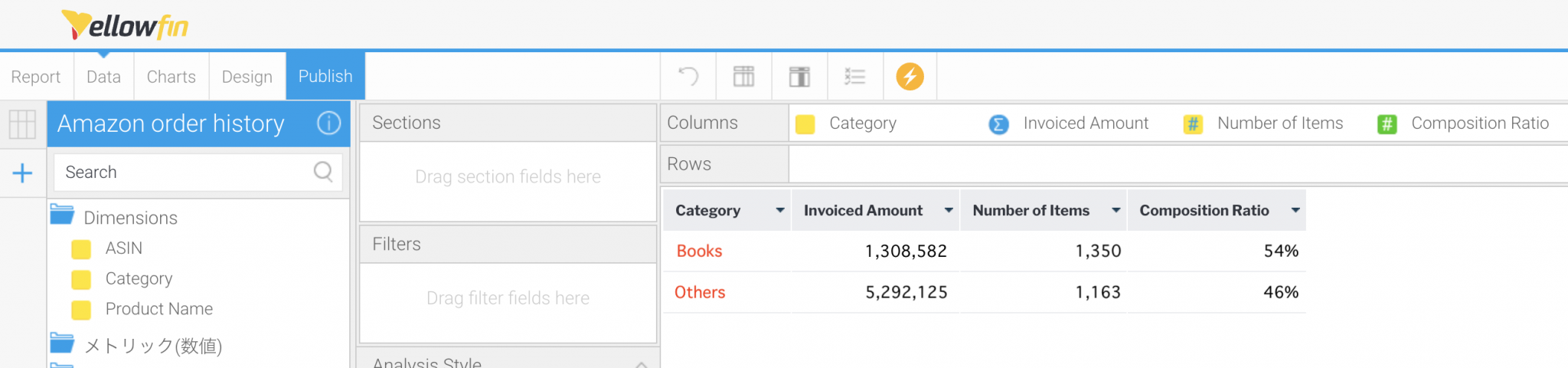Click the Yellowfin logo

pyautogui.click(x=125, y=25)
